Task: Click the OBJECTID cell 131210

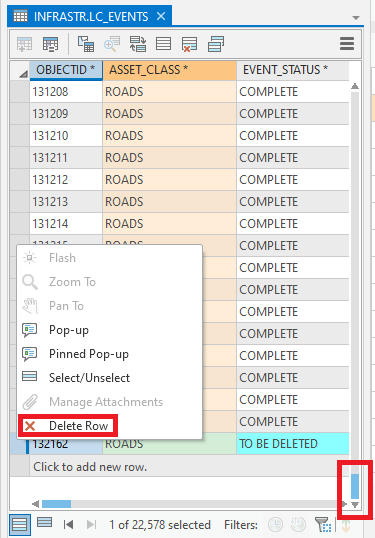Action: pos(66,136)
